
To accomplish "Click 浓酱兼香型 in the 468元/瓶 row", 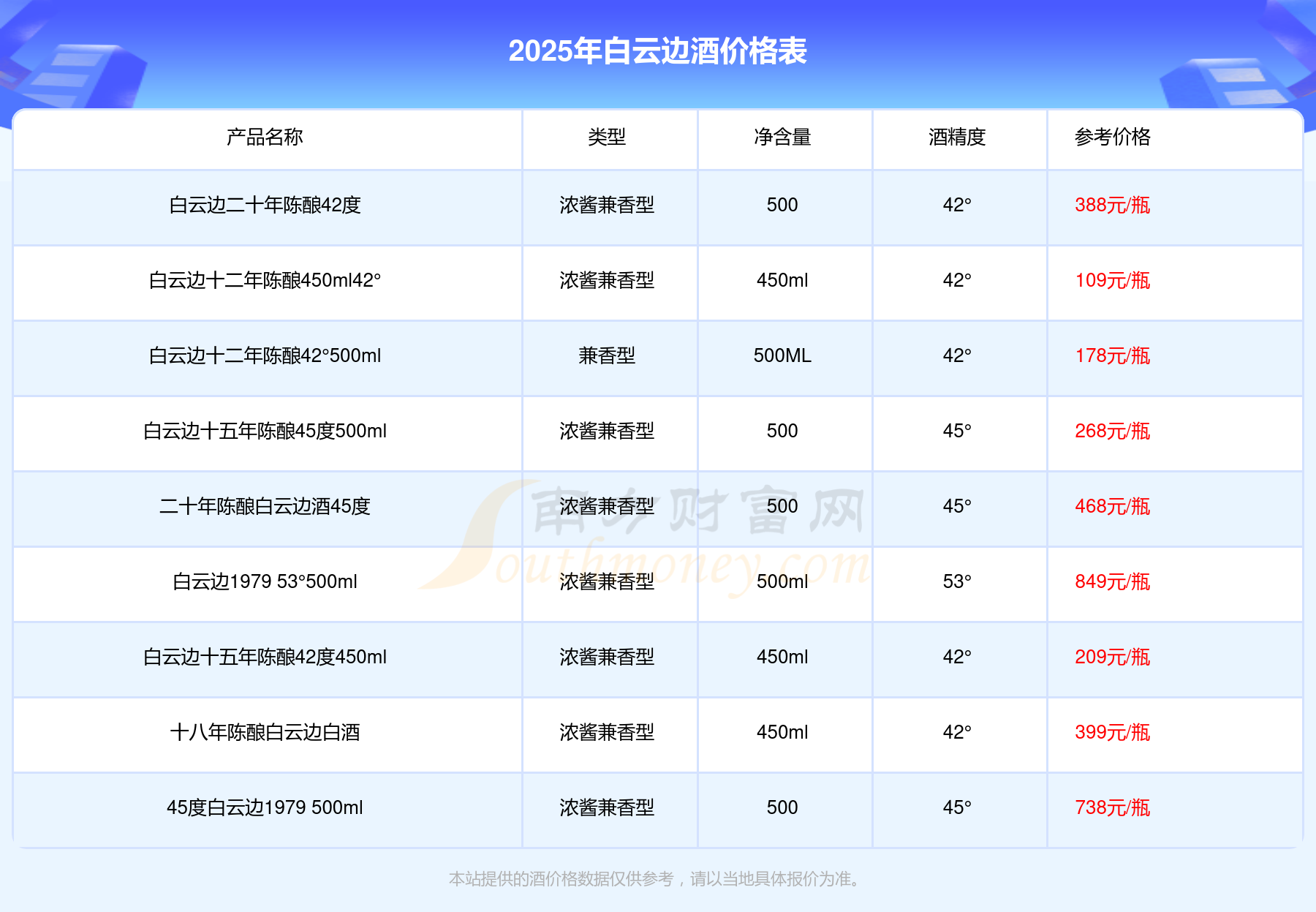I will (607, 506).
